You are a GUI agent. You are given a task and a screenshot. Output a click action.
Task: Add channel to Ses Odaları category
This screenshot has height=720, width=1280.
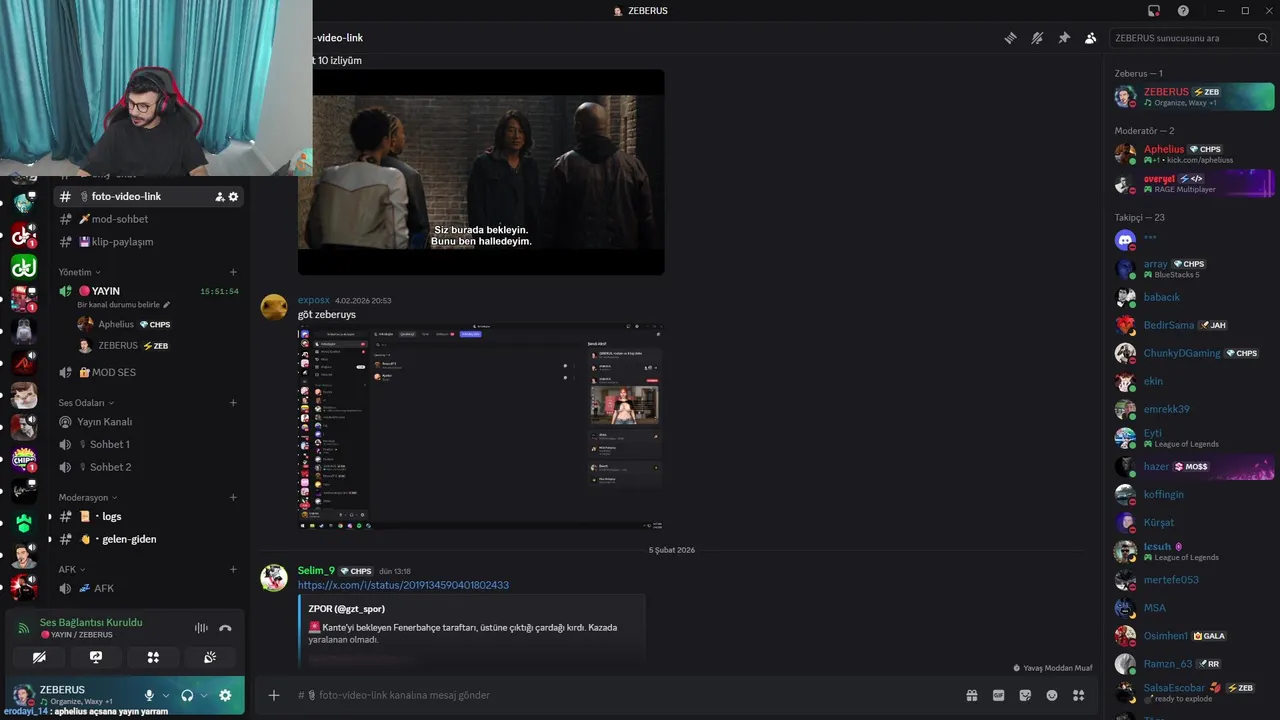(233, 403)
